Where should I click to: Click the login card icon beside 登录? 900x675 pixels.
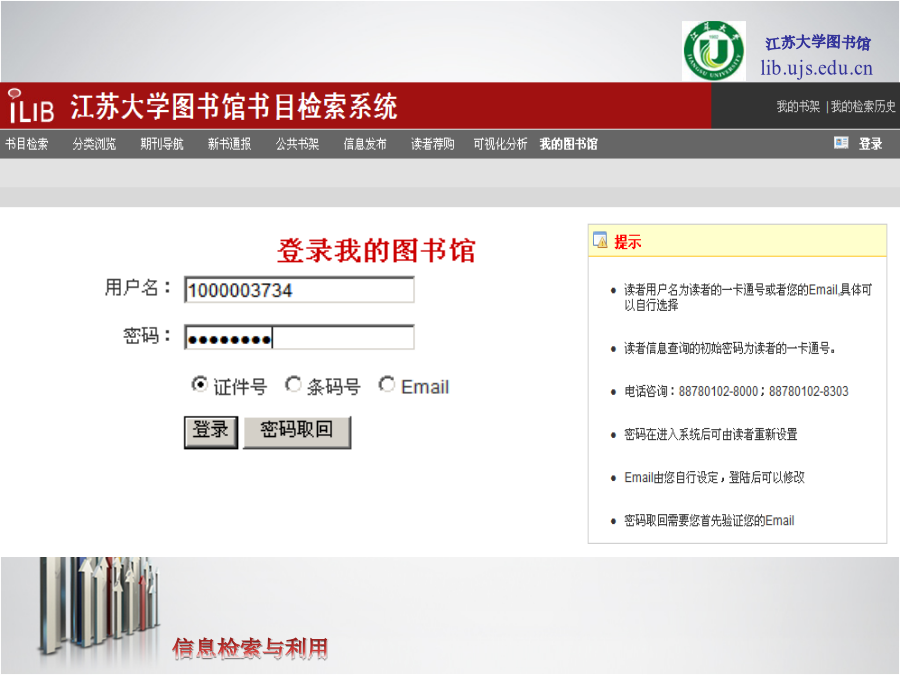(841, 143)
